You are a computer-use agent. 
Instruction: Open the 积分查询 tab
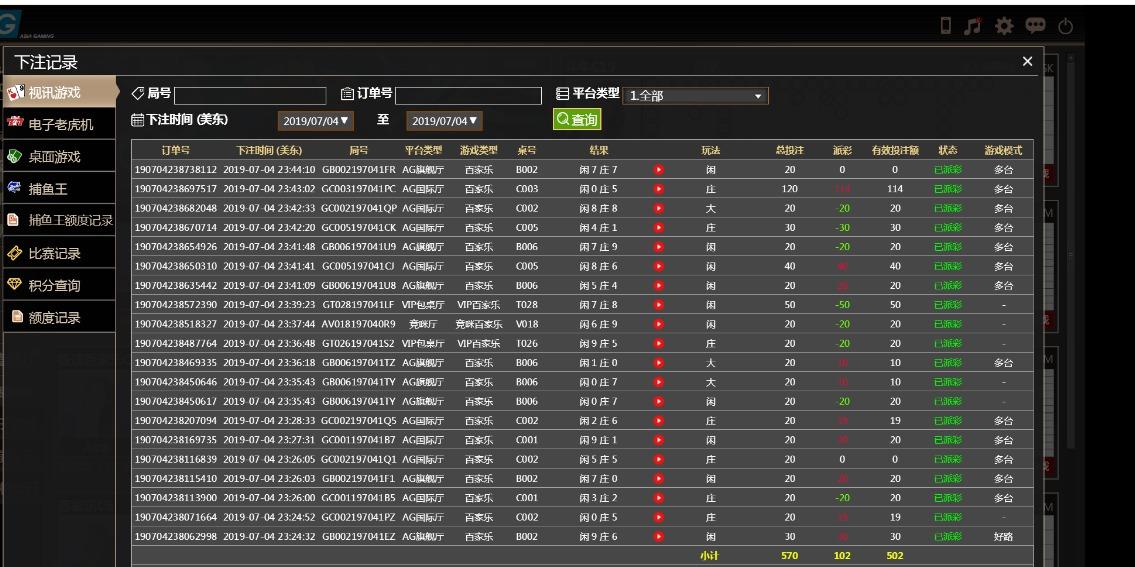59,285
